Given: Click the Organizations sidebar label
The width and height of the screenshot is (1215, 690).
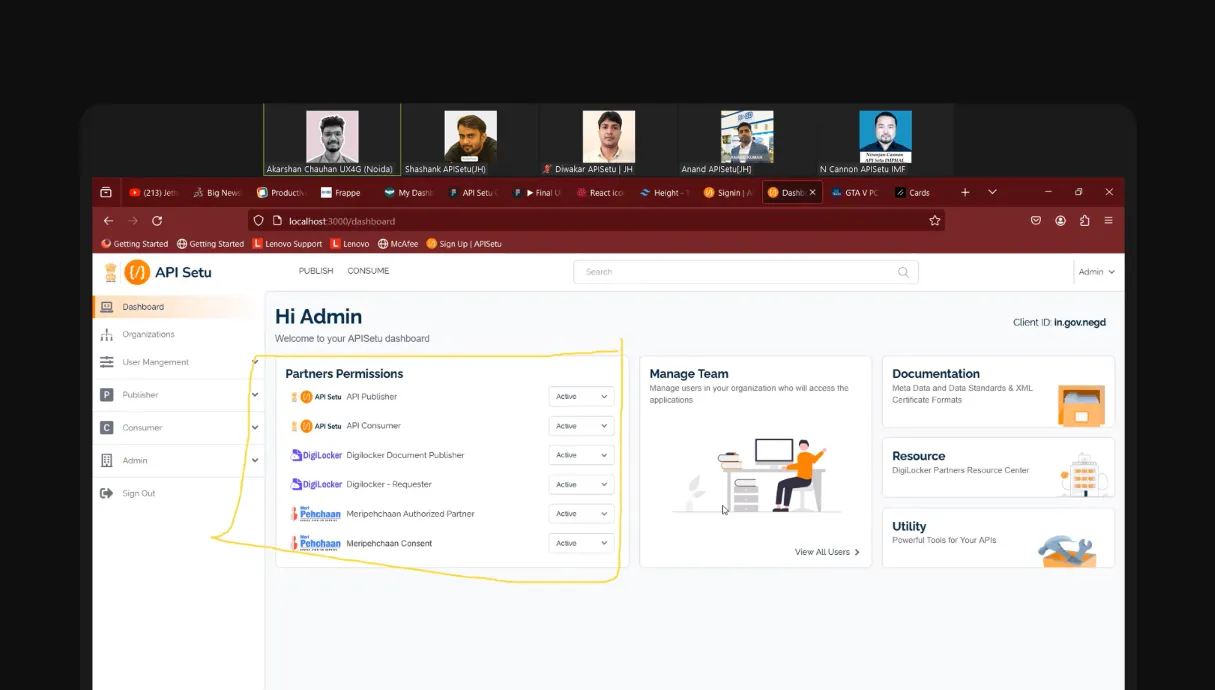Looking at the screenshot, I should click(148, 335).
